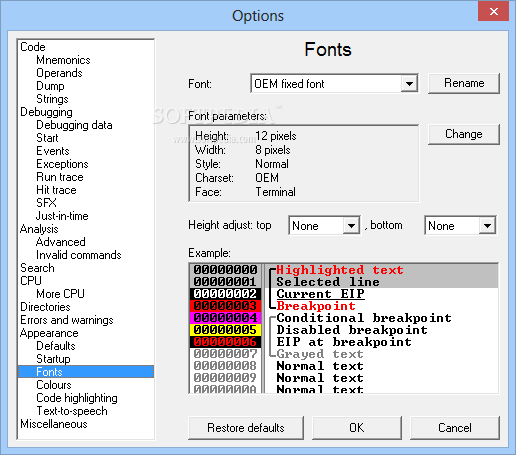Select Code in options tree
Viewport: 516px width, 455px height.
click(33, 47)
